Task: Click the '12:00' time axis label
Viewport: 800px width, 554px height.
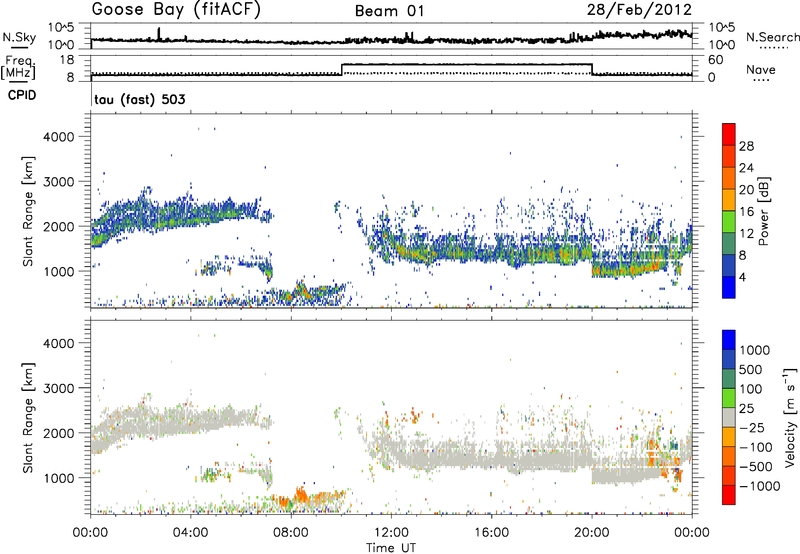Action: point(391,533)
